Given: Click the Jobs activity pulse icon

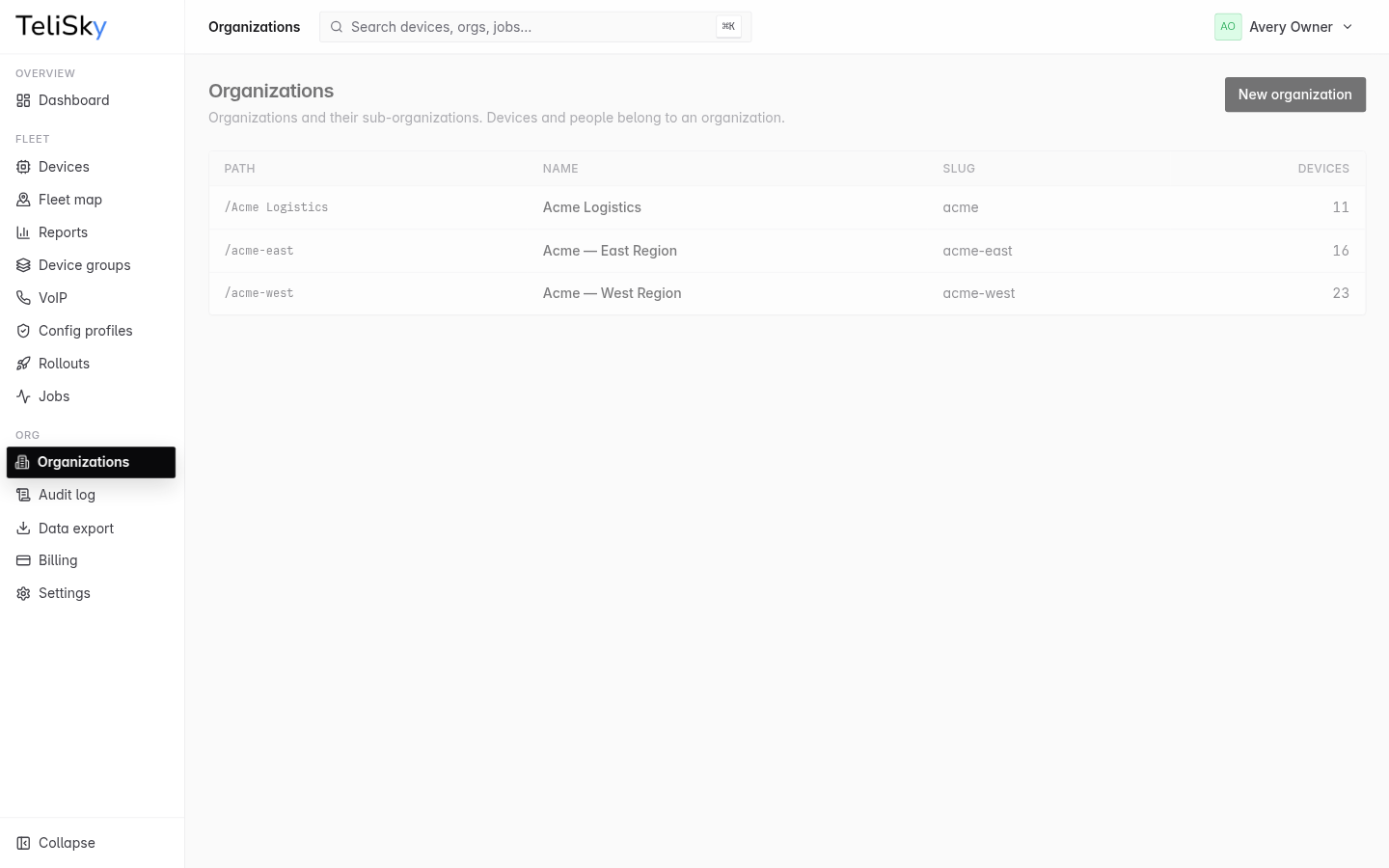Looking at the screenshot, I should (23, 396).
